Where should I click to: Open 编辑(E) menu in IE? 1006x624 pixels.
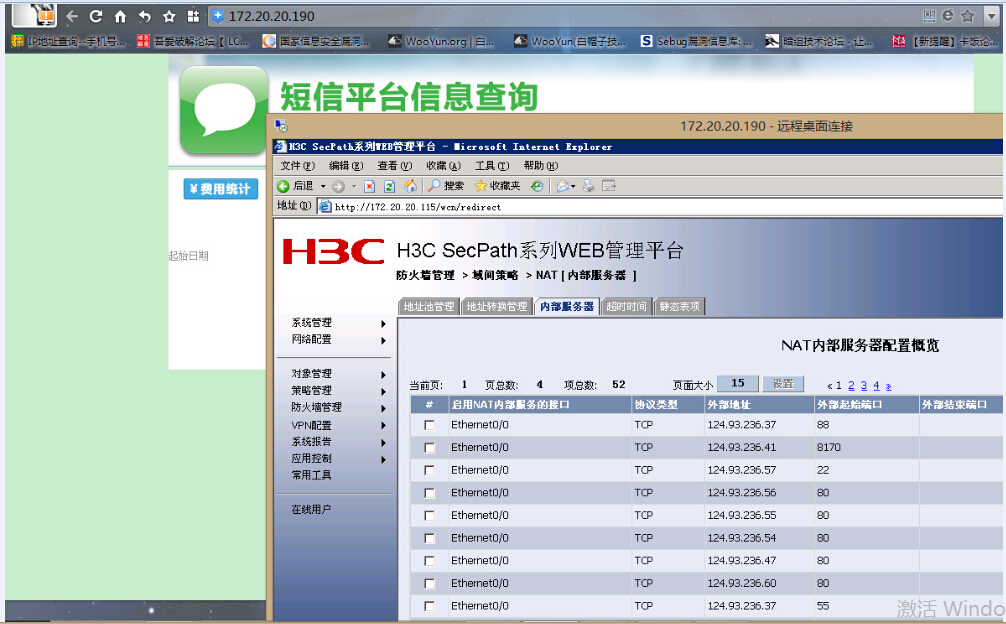click(x=346, y=165)
